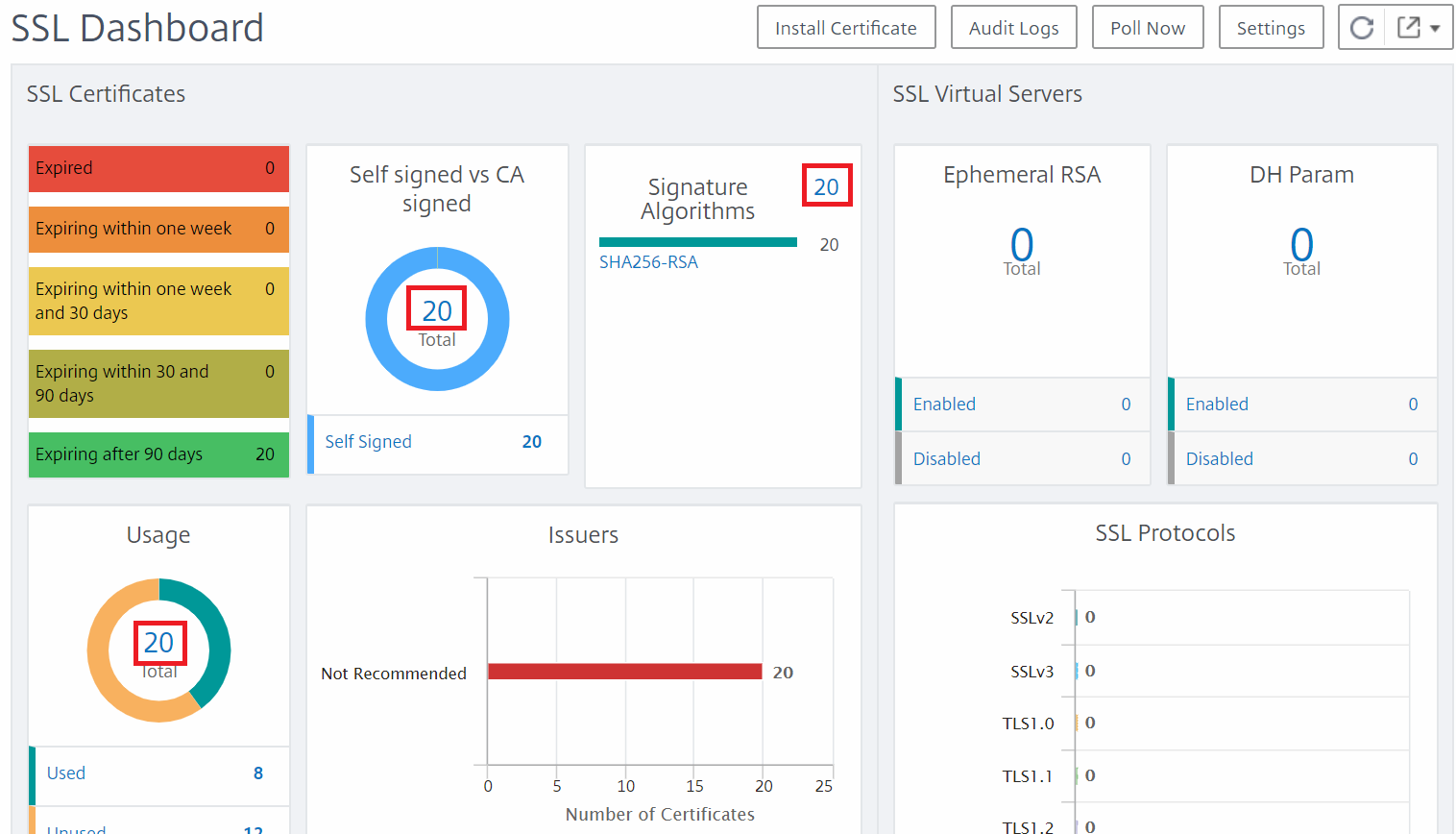Click the Used count value 8
1456x834 pixels.
(258, 773)
